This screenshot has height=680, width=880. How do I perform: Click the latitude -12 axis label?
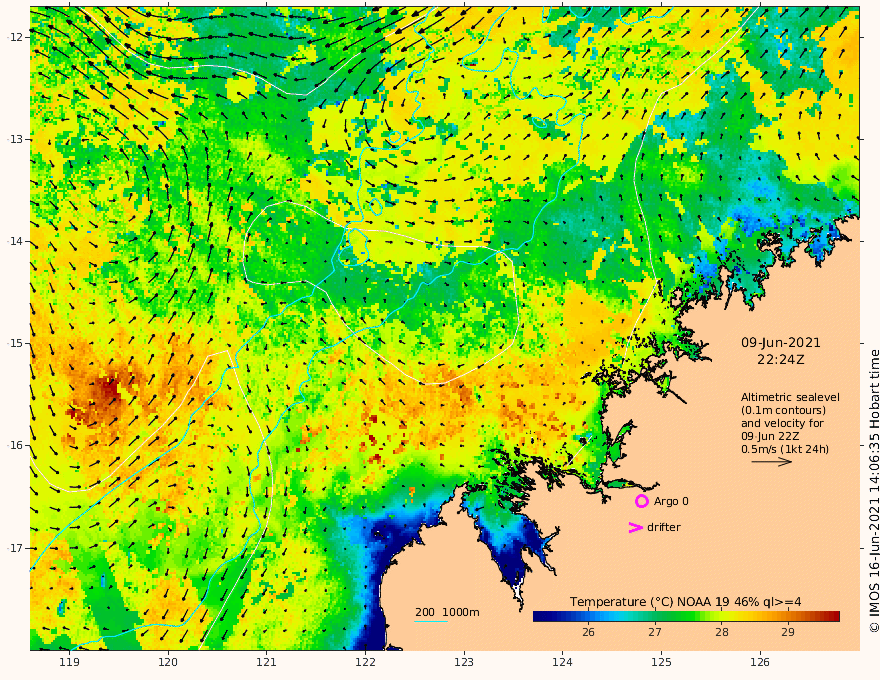(15, 37)
